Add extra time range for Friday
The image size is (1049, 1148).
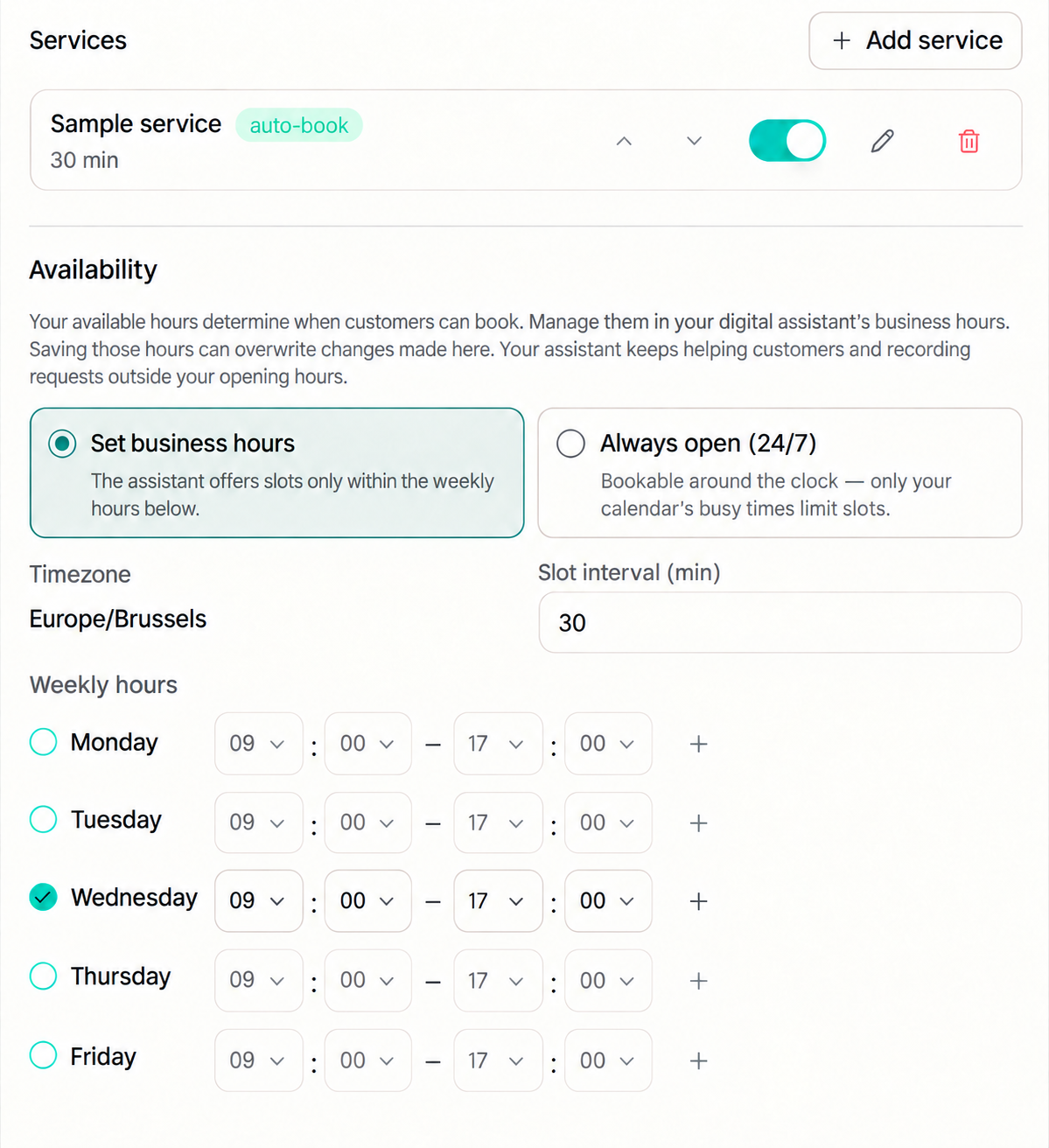[698, 1060]
